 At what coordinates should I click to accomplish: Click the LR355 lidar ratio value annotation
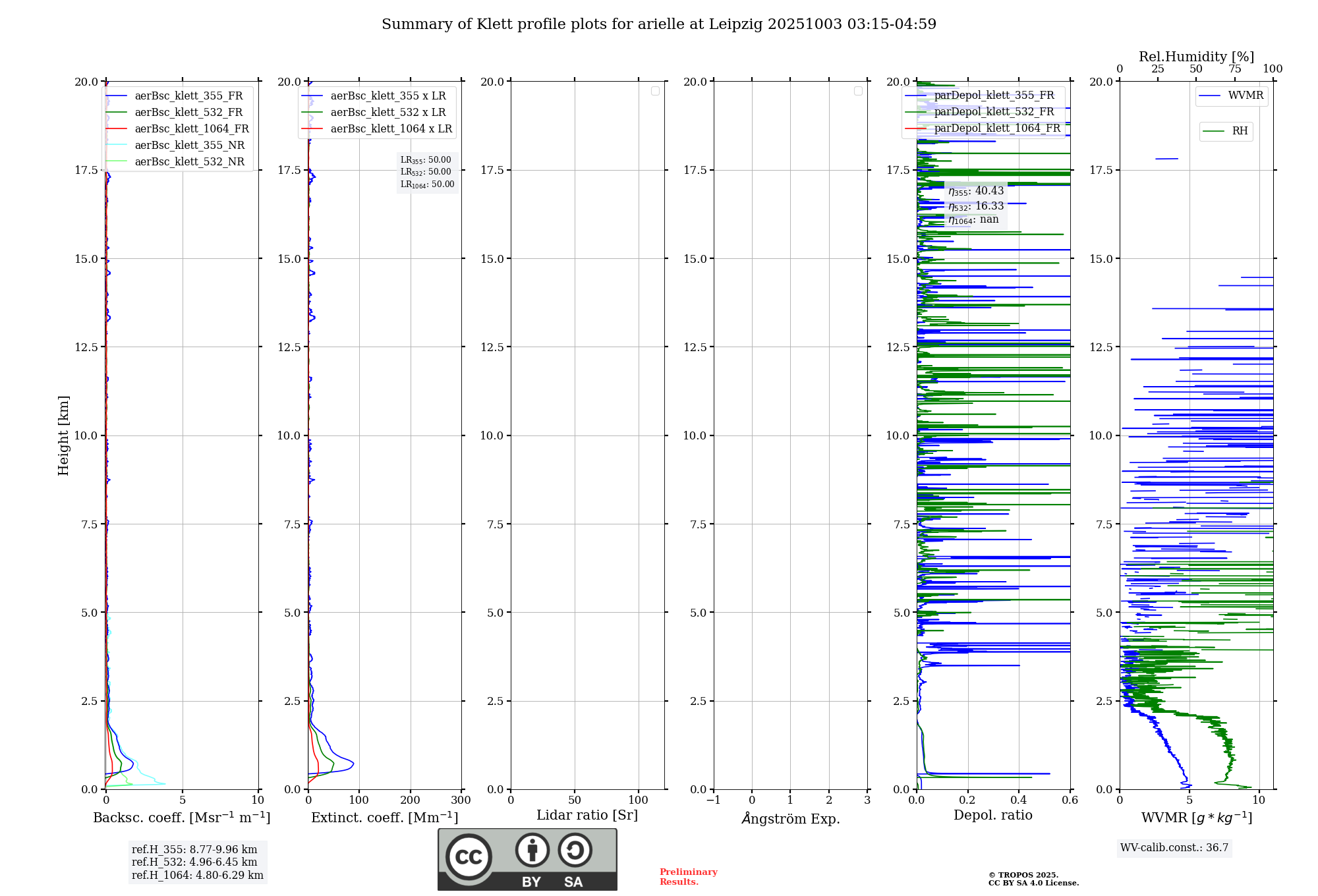(426, 160)
